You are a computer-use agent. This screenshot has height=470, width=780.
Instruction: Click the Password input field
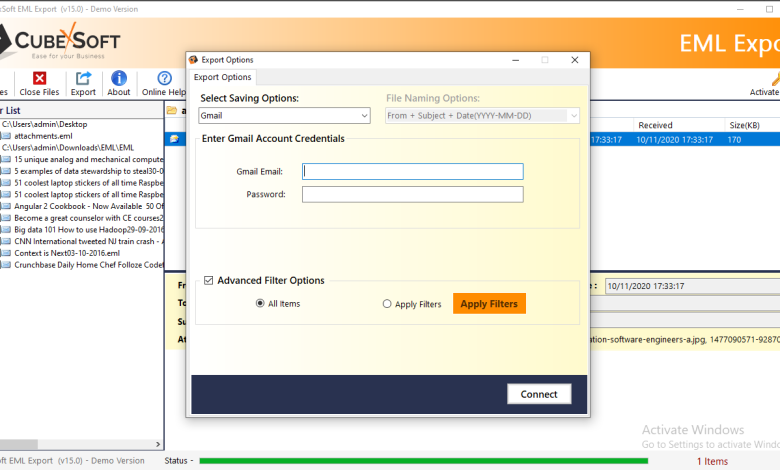click(412, 194)
